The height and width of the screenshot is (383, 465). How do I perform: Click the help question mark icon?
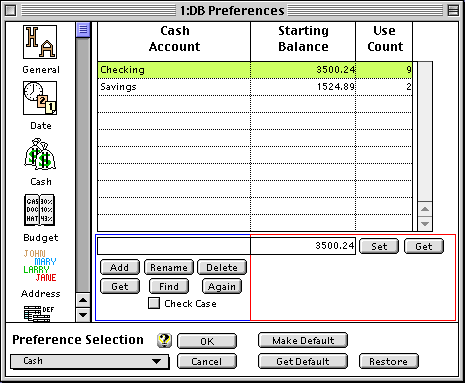point(164,340)
